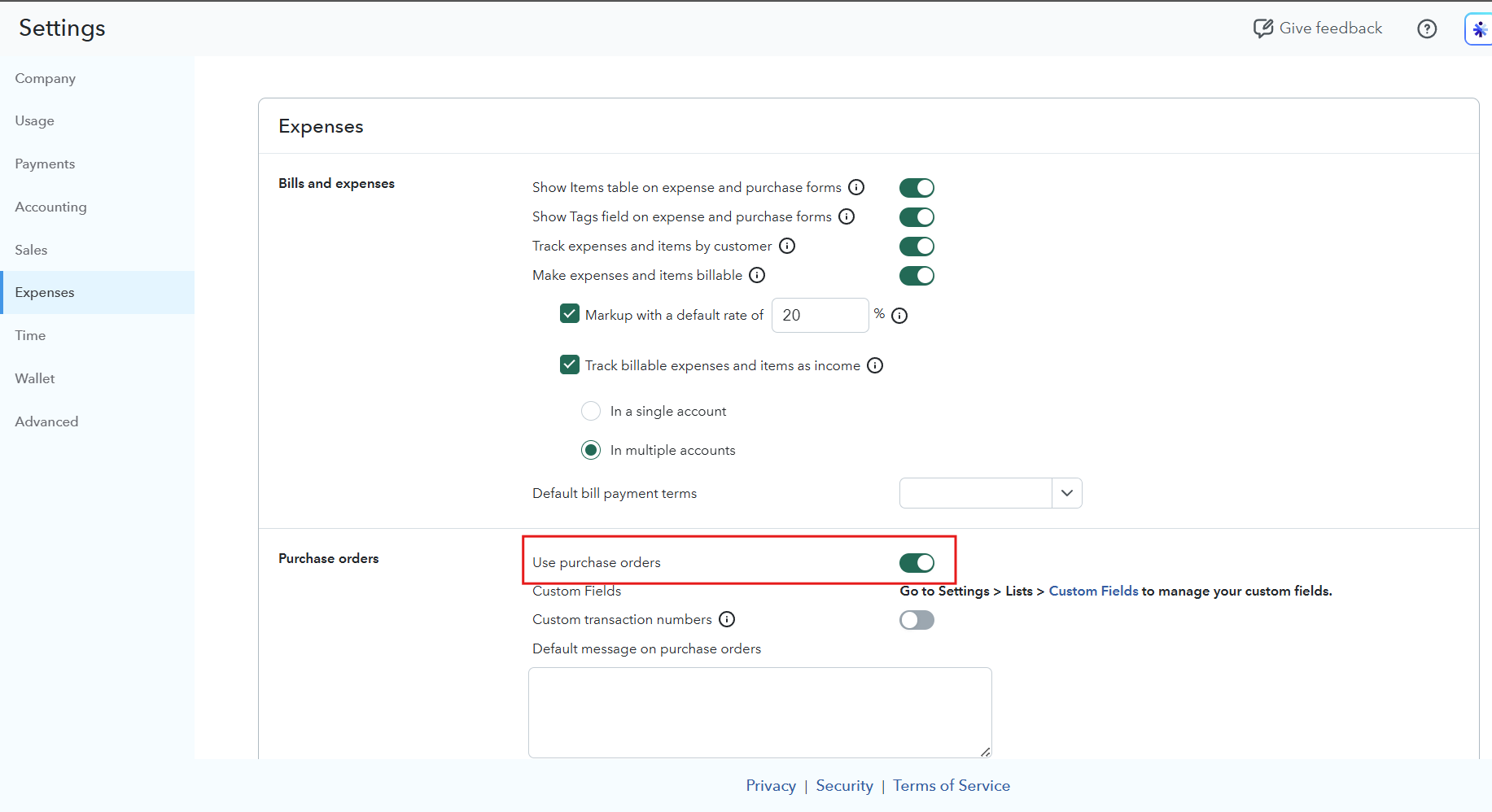
Task: Click info icon for Custom transaction numbers
Action: 727,619
